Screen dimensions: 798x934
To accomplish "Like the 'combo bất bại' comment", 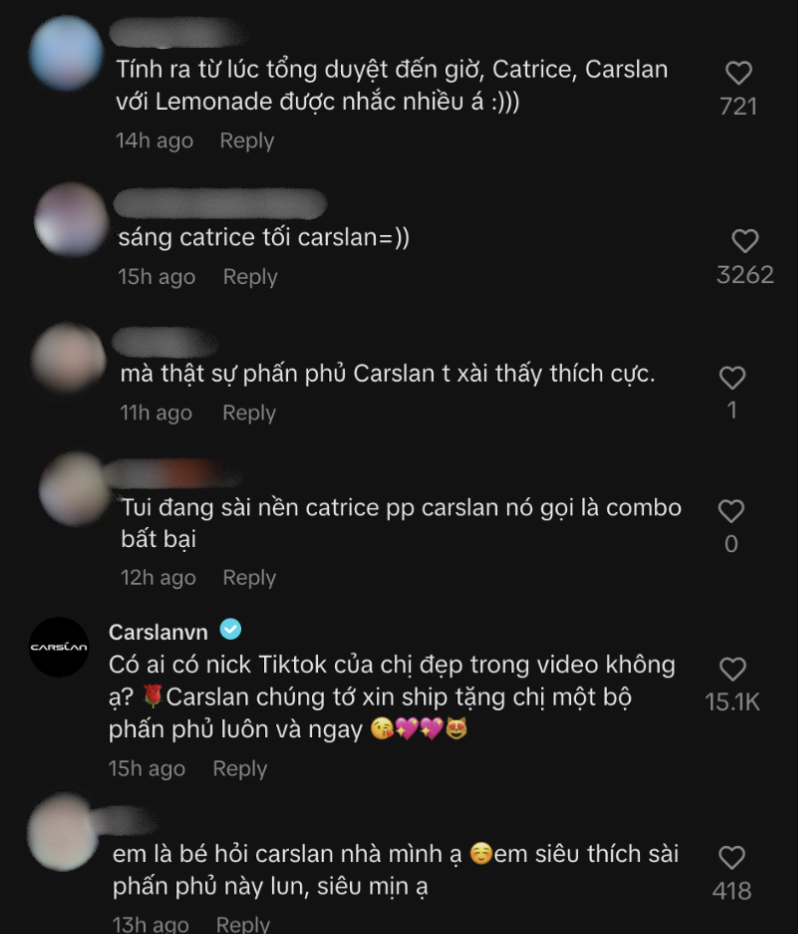I will coord(731,511).
